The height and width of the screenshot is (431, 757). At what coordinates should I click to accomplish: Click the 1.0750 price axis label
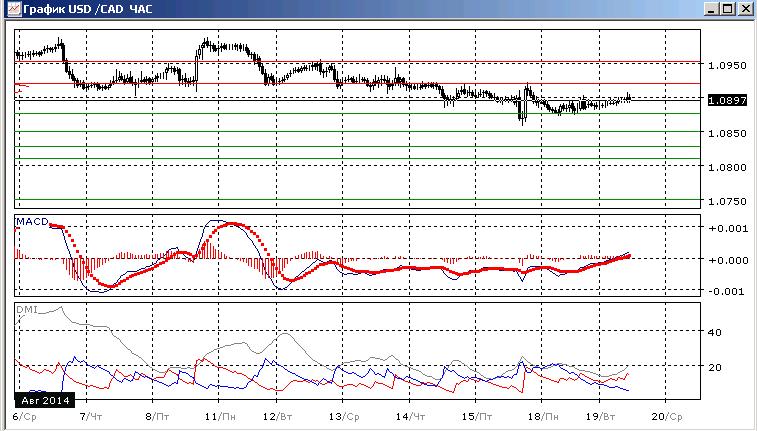(727, 202)
